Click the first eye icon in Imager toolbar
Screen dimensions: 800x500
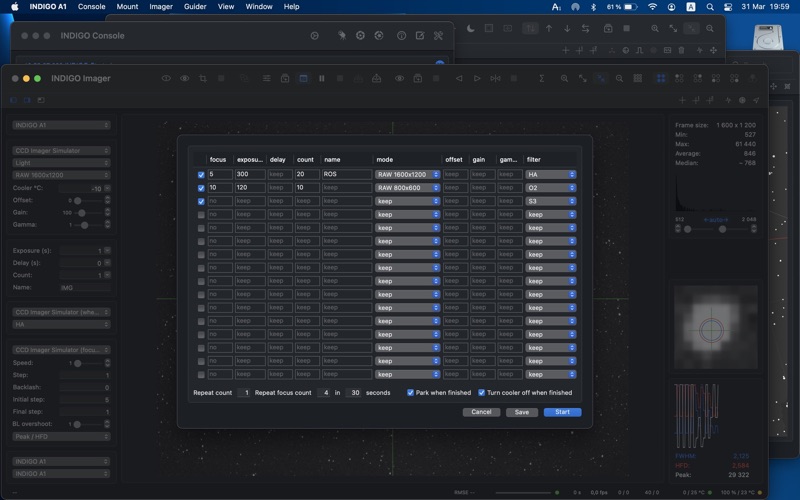(166, 78)
